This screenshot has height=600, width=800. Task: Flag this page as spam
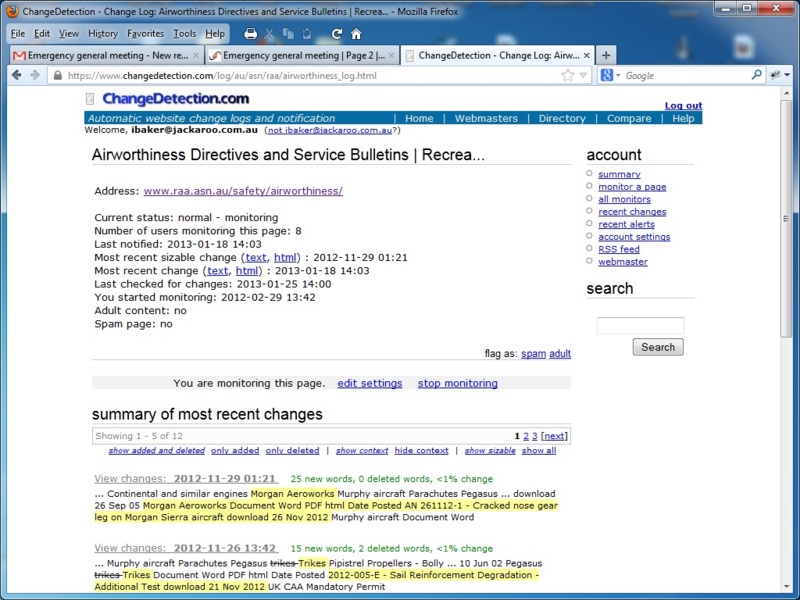533,354
